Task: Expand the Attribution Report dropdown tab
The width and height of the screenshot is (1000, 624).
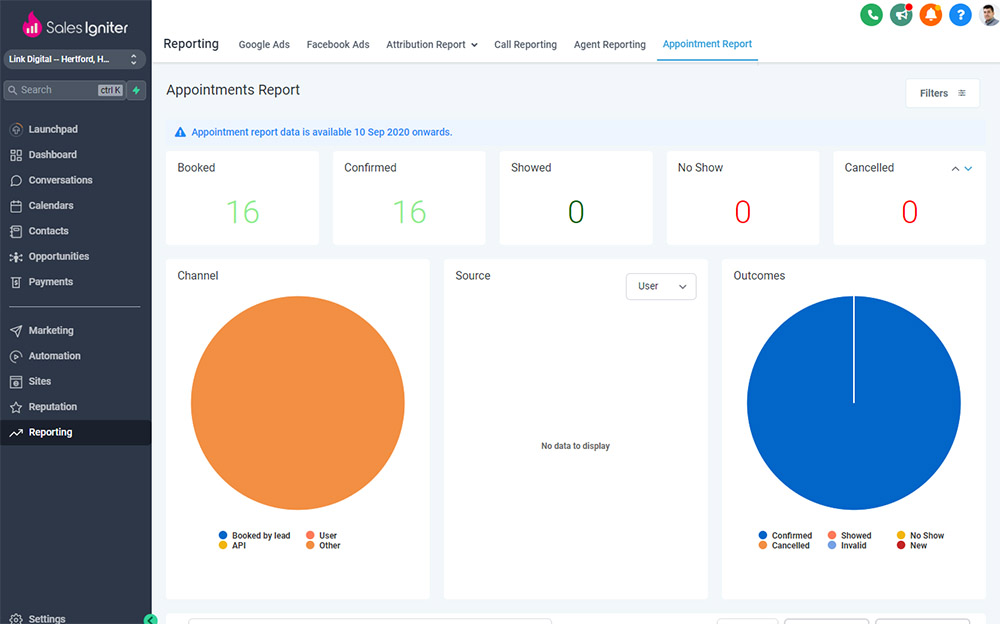Action: [432, 45]
